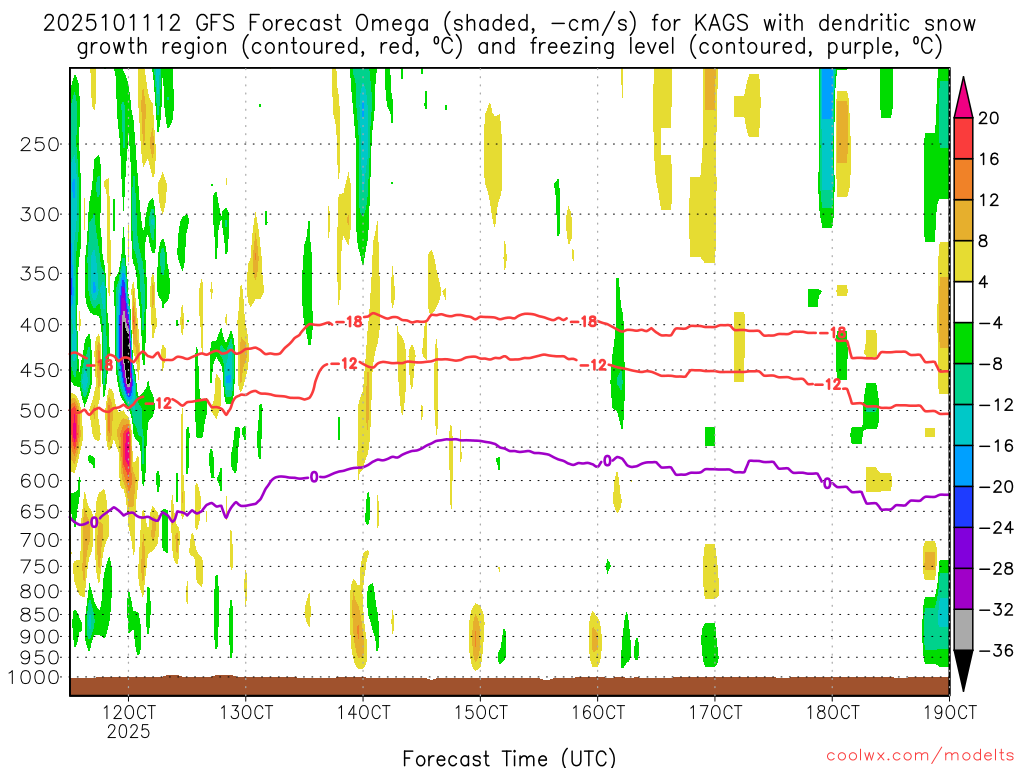Click the 170CT time axis label
Image resolution: width=1024 pixels, height=768 pixels.
715,711
